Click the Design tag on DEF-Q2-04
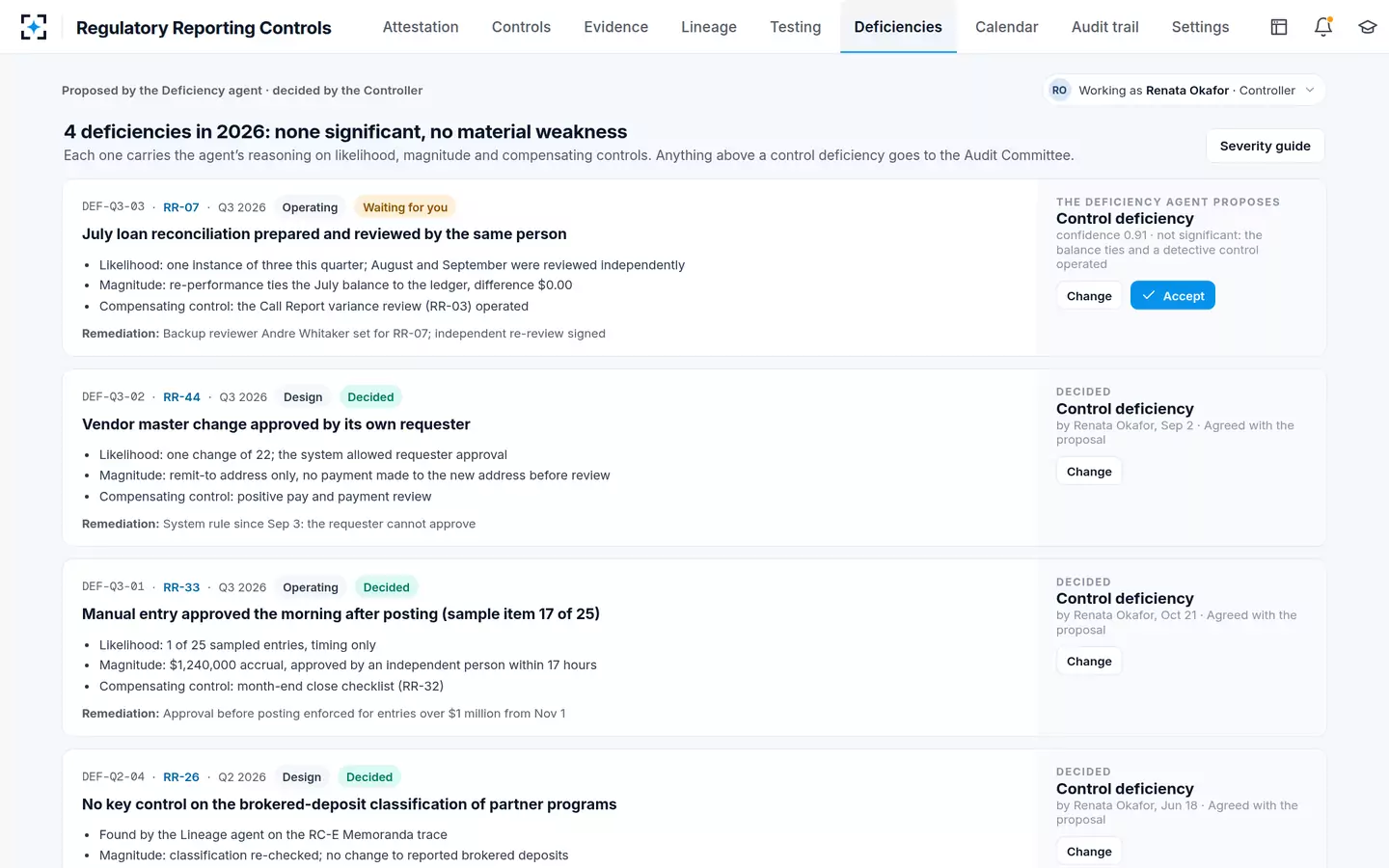Screen dimensions: 1389x868 click(x=302, y=777)
